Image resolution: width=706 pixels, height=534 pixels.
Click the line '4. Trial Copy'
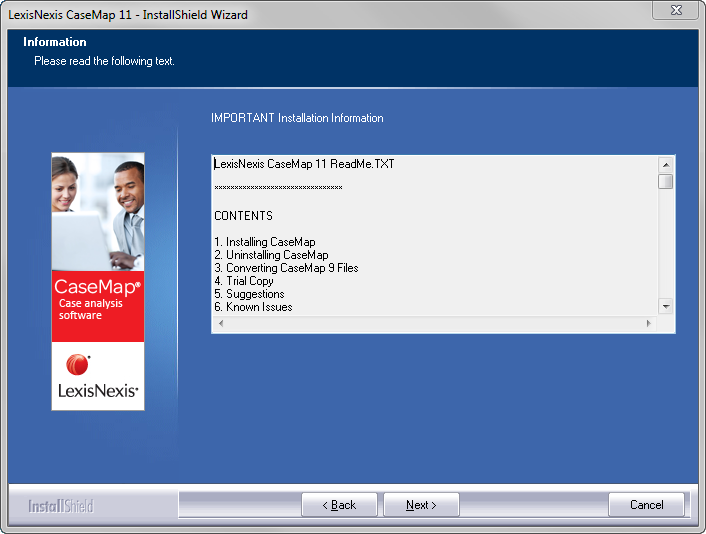click(x=244, y=281)
